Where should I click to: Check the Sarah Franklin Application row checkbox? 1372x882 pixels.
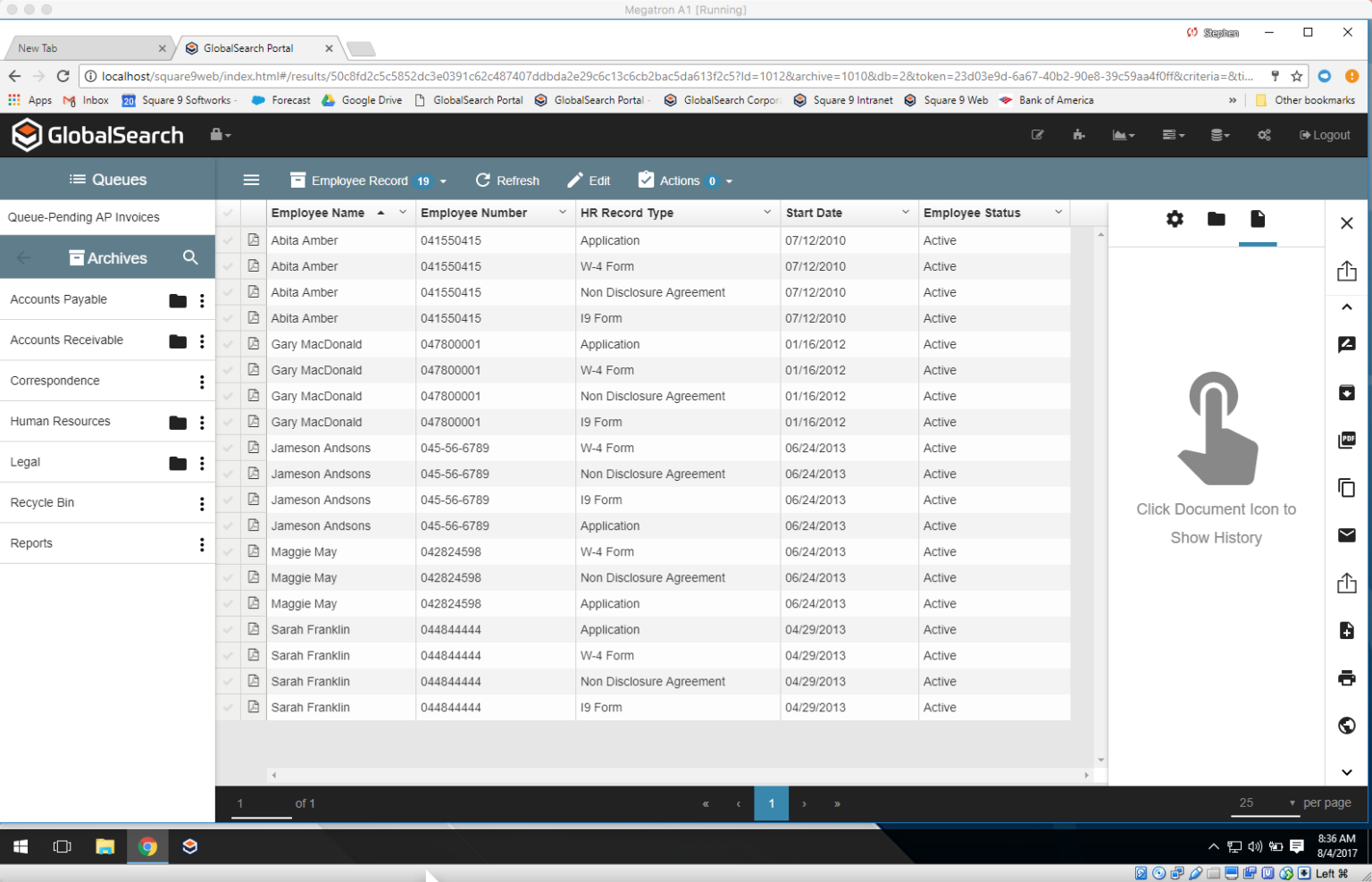point(228,629)
